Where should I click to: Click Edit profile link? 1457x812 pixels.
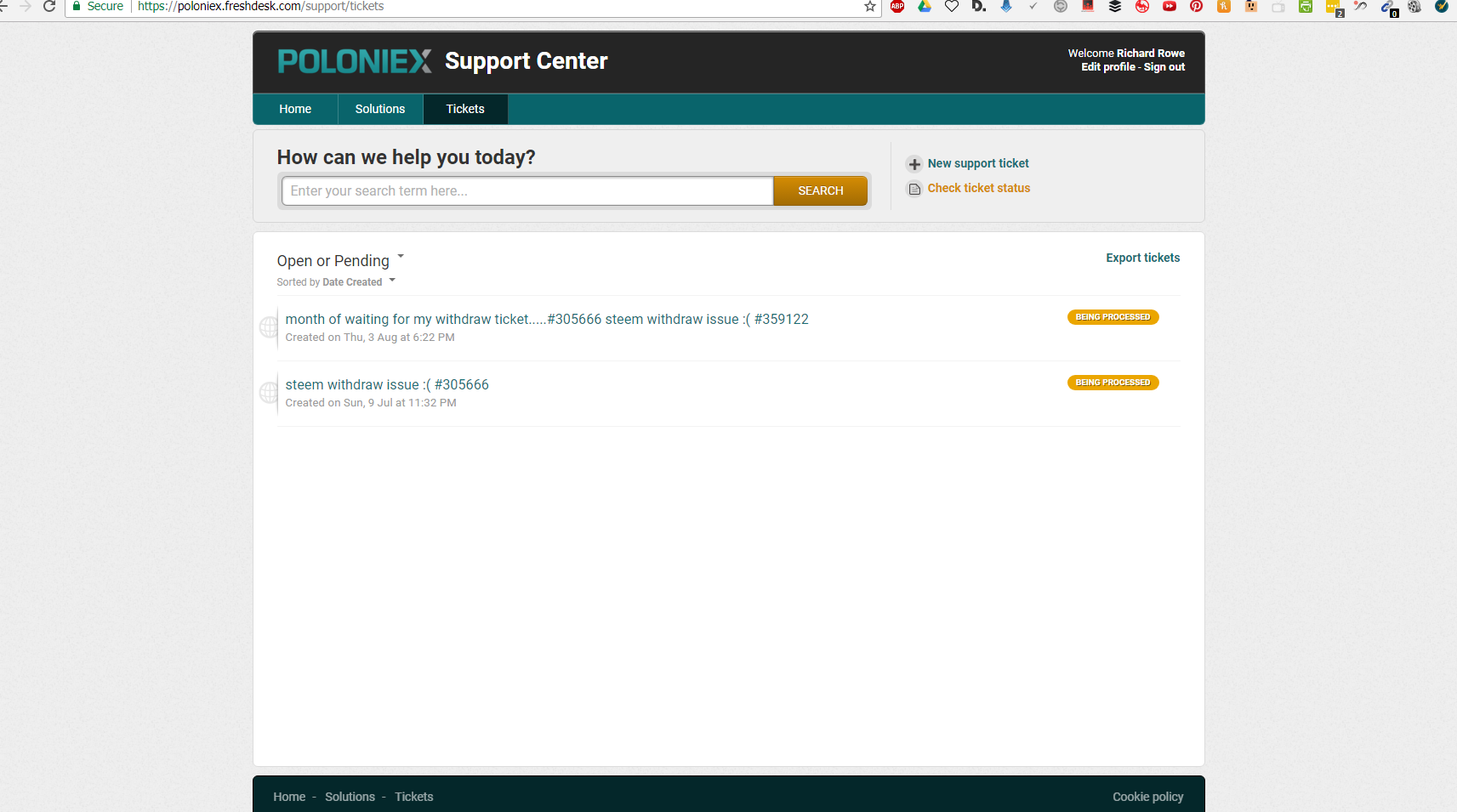tap(1108, 67)
